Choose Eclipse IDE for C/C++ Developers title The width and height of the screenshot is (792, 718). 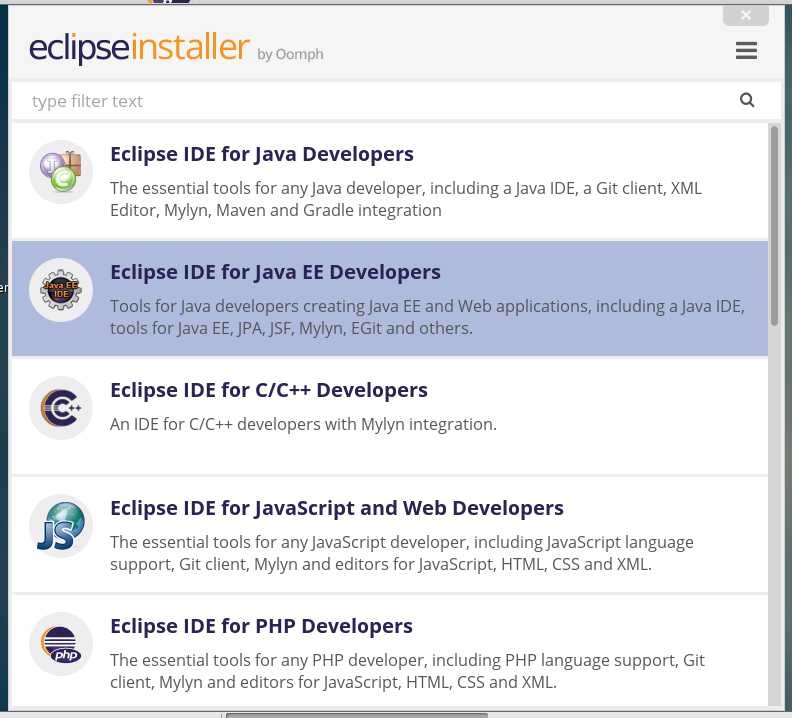pos(269,390)
